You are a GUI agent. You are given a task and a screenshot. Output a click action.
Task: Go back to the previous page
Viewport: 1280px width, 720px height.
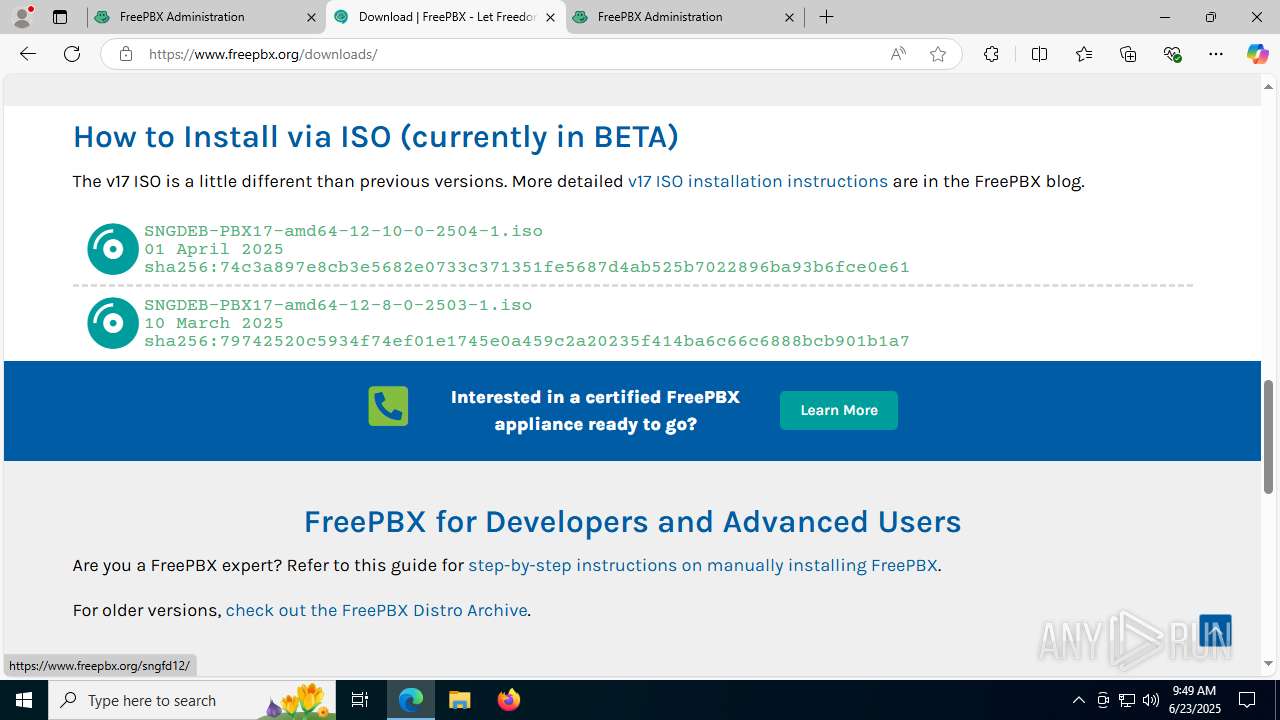coord(27,54)
